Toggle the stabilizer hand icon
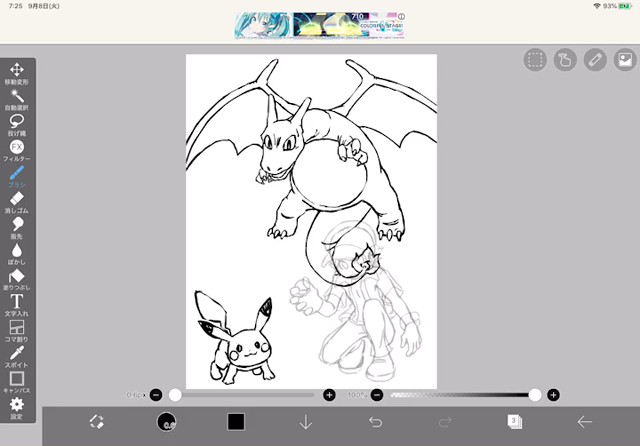The width and height of the screenshot is (640, 446). pos(565,60)
